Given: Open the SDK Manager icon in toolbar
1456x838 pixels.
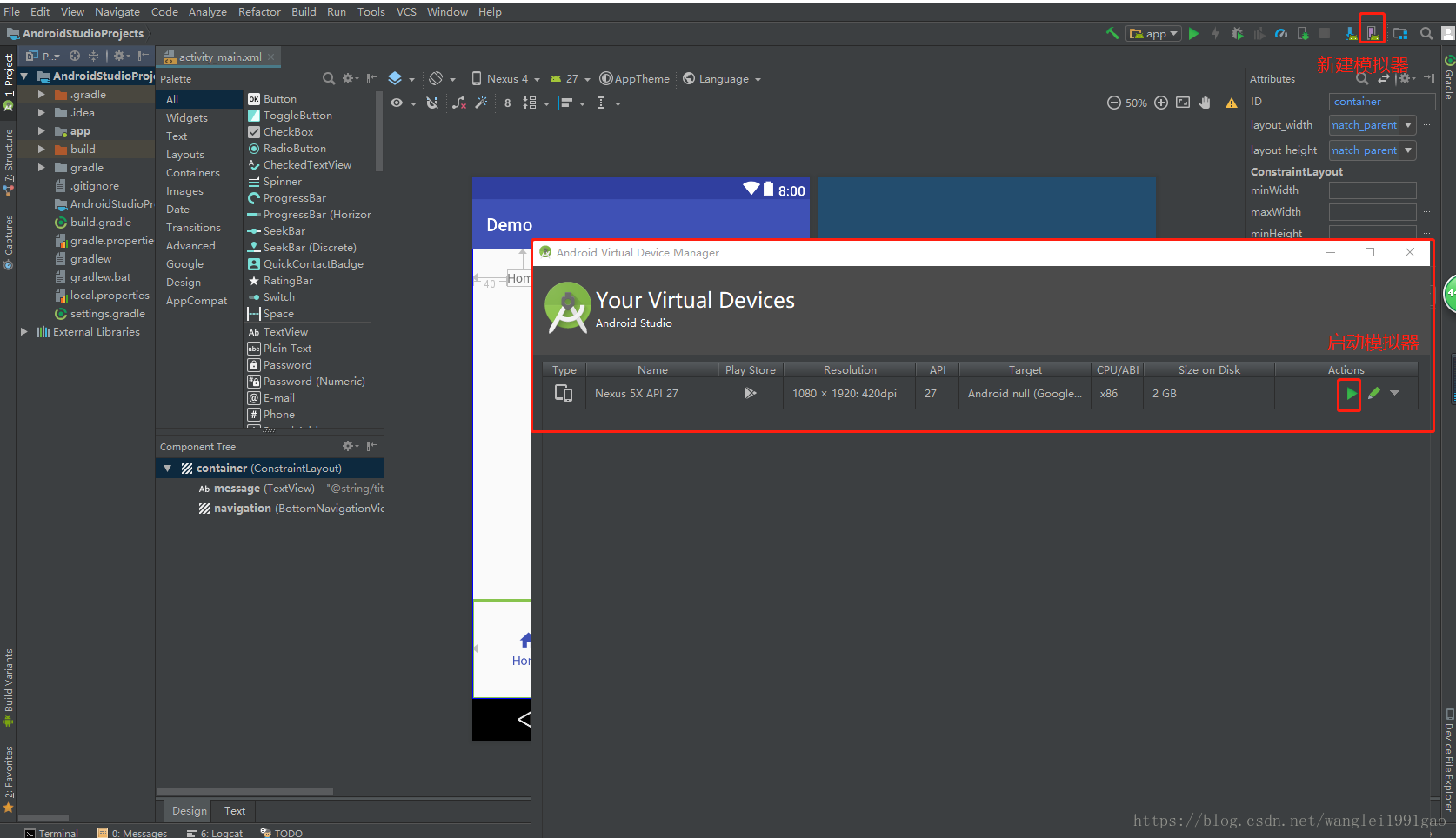Looking at the screenshot, I should pyautogui.click(x=1350, y=33).
